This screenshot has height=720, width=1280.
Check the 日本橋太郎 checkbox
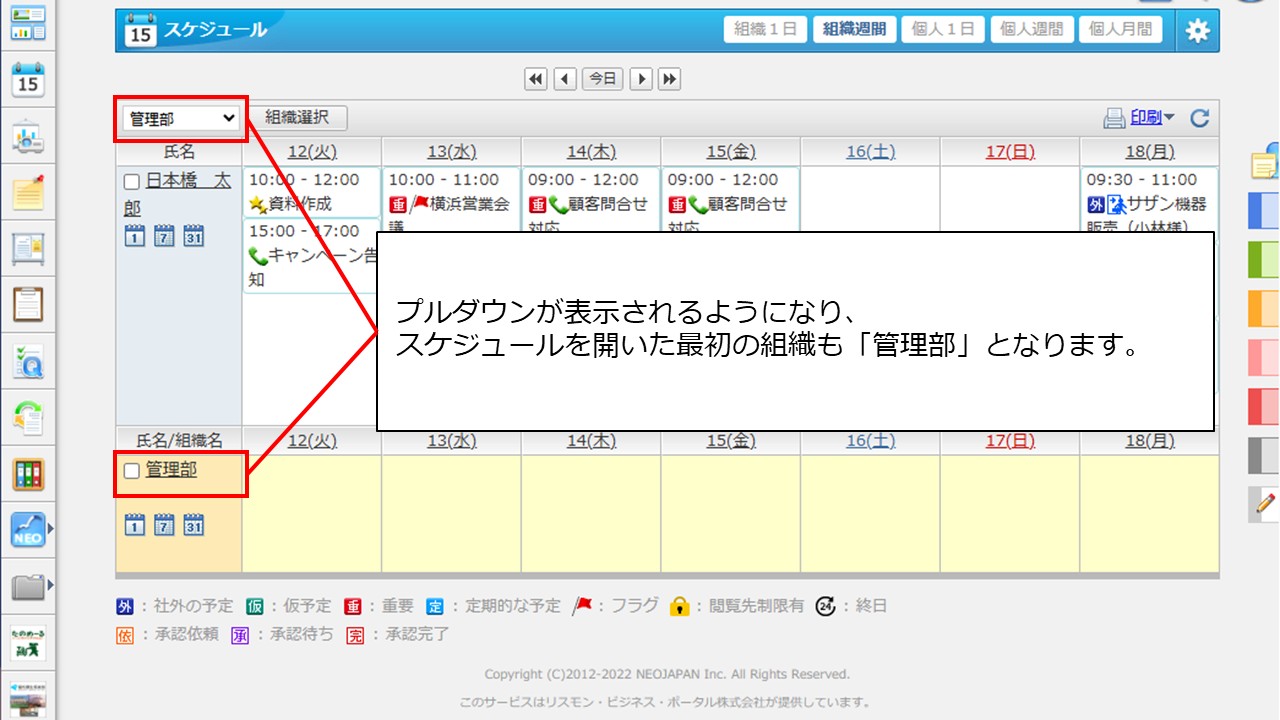[131, 182]
